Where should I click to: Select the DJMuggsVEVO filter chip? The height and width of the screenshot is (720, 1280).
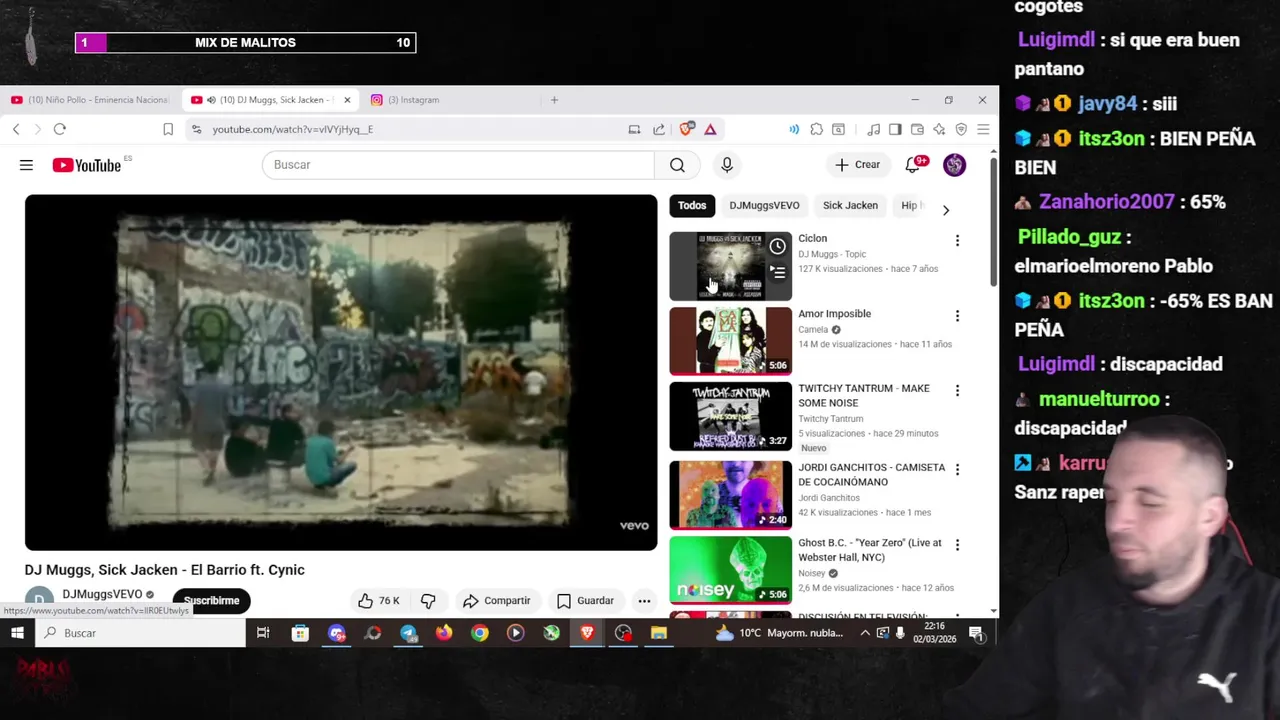point(764,205)
